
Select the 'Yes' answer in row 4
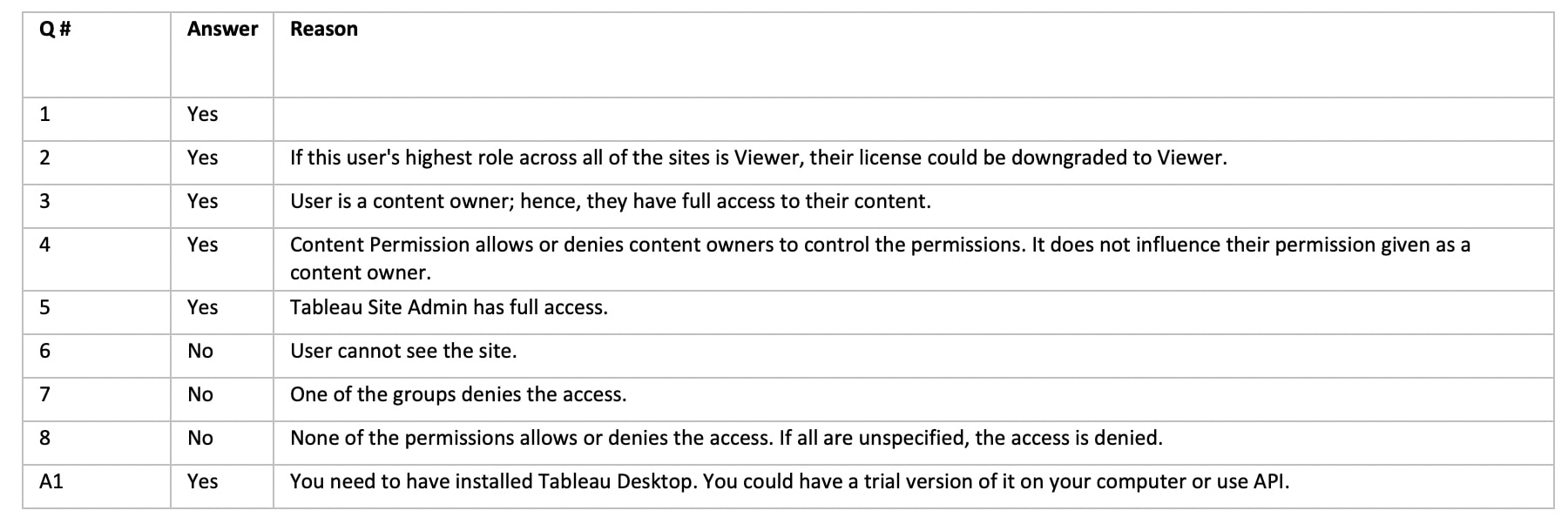tap(202, 245)
